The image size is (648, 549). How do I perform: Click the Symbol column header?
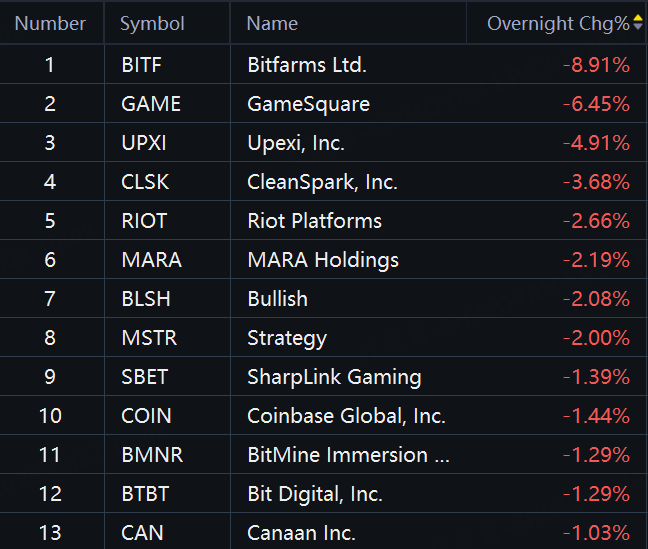coord(152,24)
